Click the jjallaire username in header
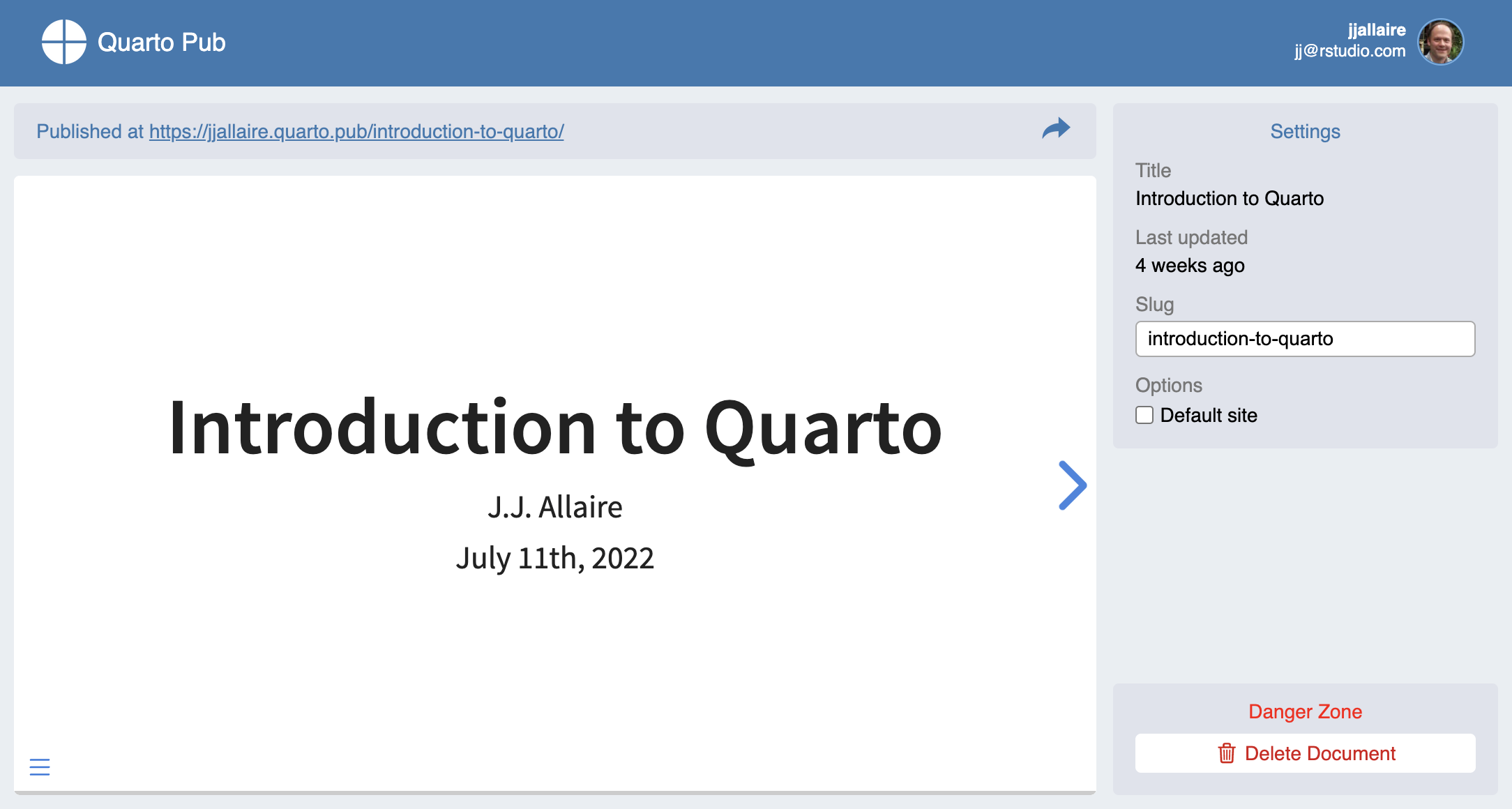 (1376, 30)
